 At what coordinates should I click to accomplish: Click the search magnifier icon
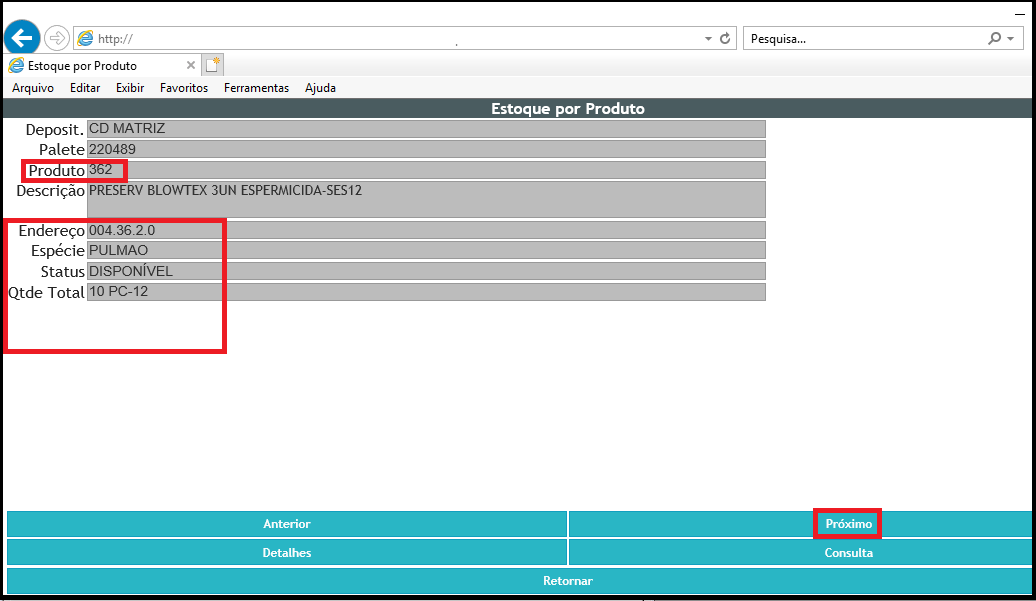(994, 38)
